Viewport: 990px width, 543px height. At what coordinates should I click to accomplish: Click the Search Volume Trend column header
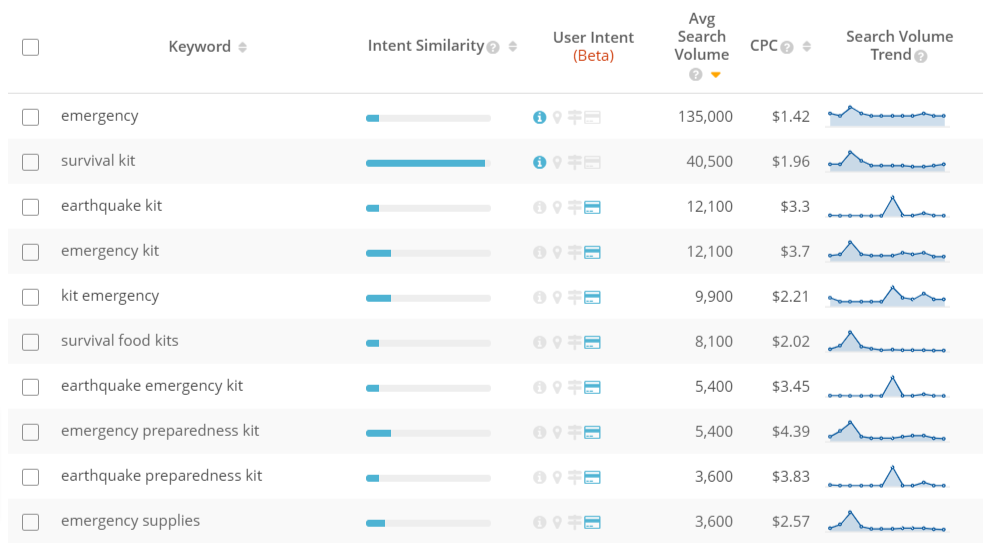click(x=898, y=45)
